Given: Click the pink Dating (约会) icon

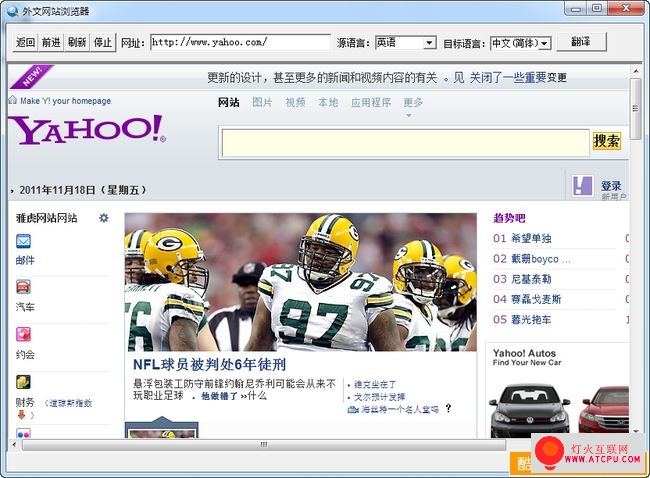Looking at the screenshot, I should [23, 335].
